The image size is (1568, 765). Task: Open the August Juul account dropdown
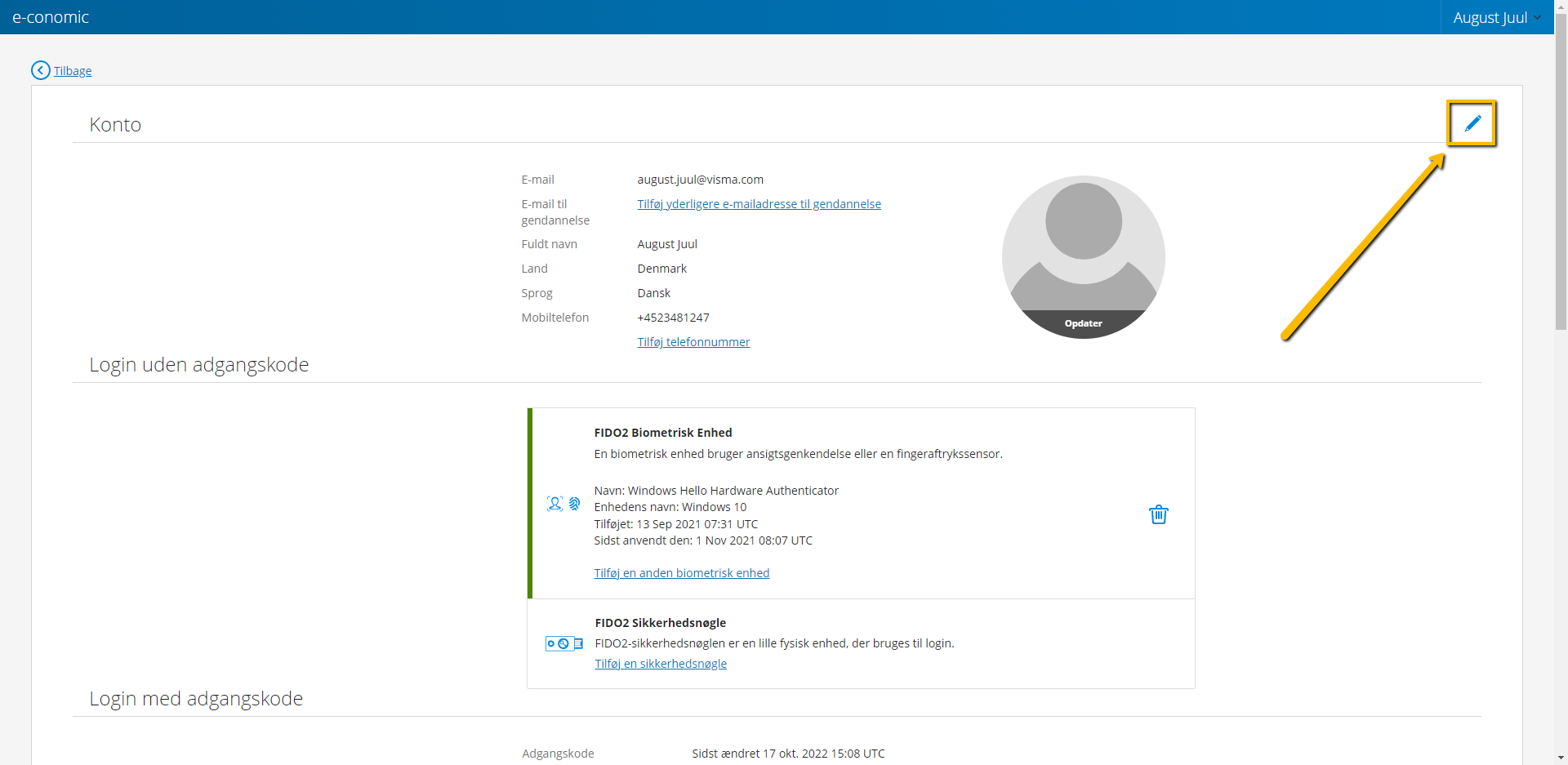coord(1491,16)
